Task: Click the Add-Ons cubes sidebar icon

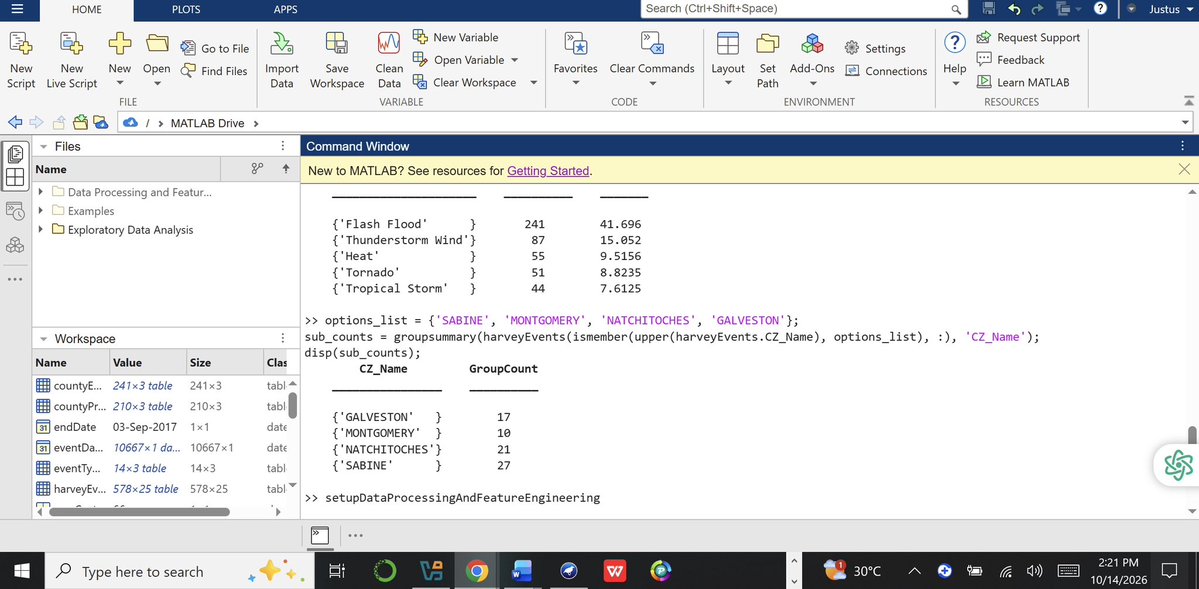Action: (15, 245)
